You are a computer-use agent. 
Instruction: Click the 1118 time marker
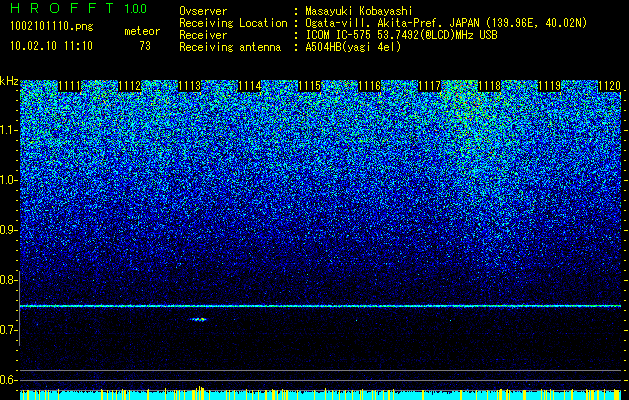pos(489,86)
